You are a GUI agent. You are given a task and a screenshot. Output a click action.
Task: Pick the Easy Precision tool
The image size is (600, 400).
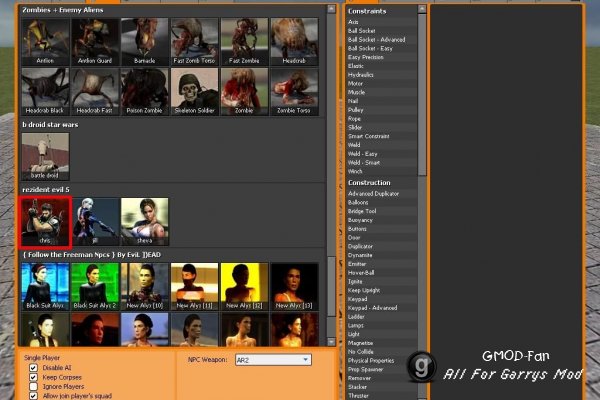click(x=382, y=57)
